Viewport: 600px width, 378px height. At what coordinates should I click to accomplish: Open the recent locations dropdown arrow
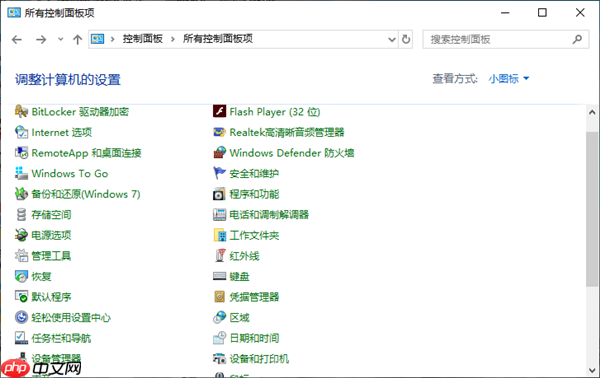pos(60,39)
